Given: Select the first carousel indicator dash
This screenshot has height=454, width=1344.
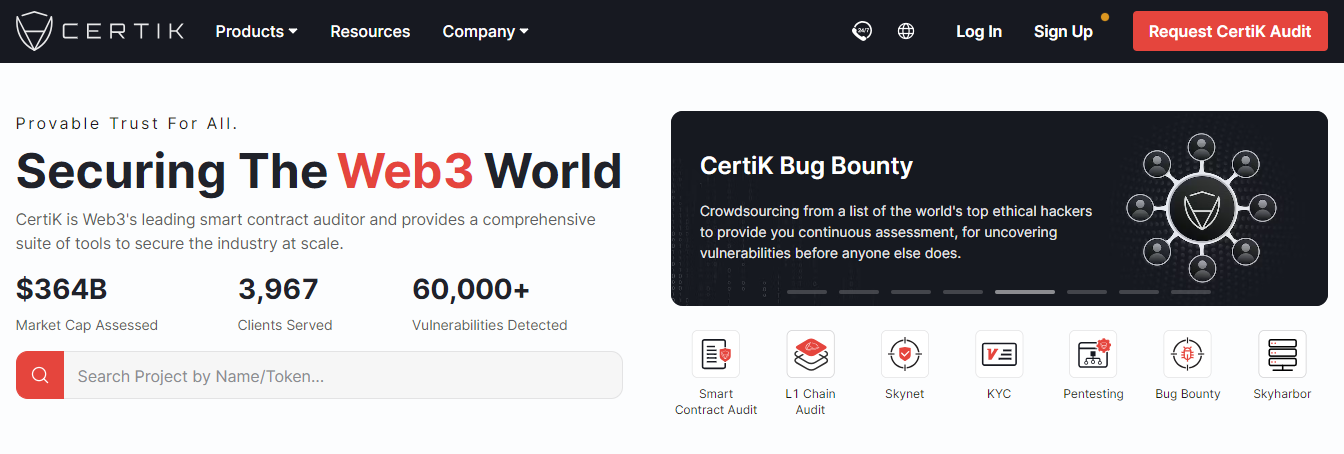Looking at the screenshot, I should tap(807, 292).
